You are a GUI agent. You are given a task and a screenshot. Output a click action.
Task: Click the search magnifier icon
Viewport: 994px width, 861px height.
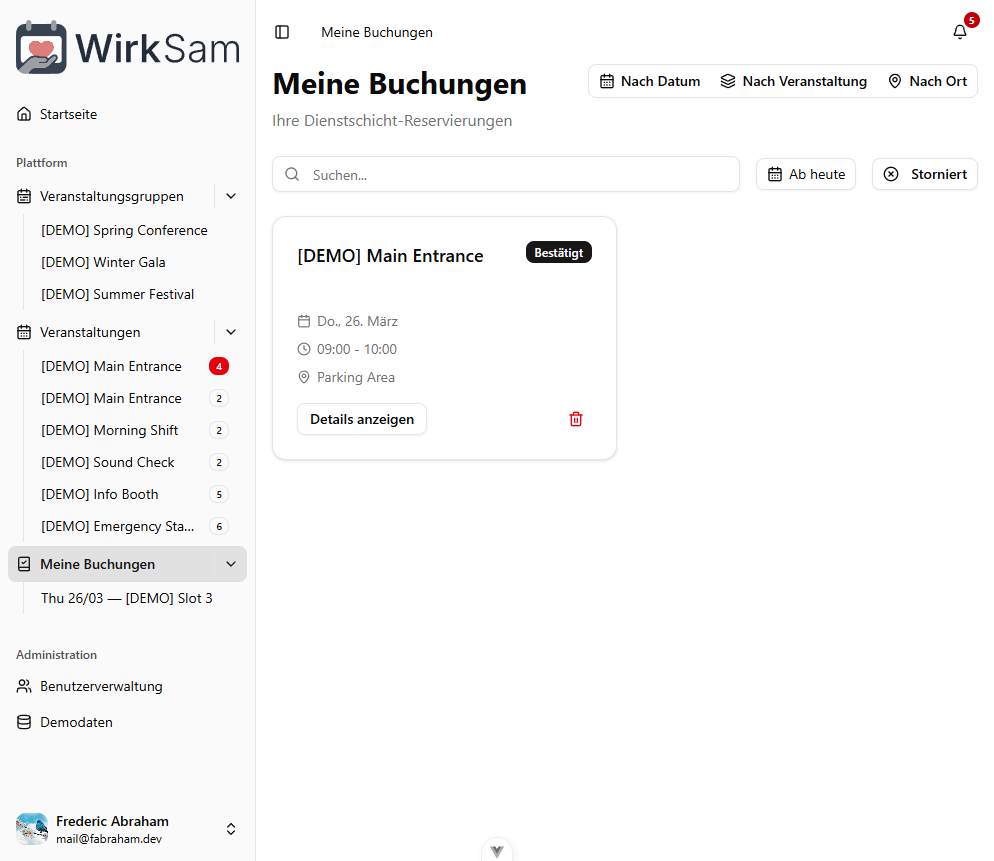292,174
